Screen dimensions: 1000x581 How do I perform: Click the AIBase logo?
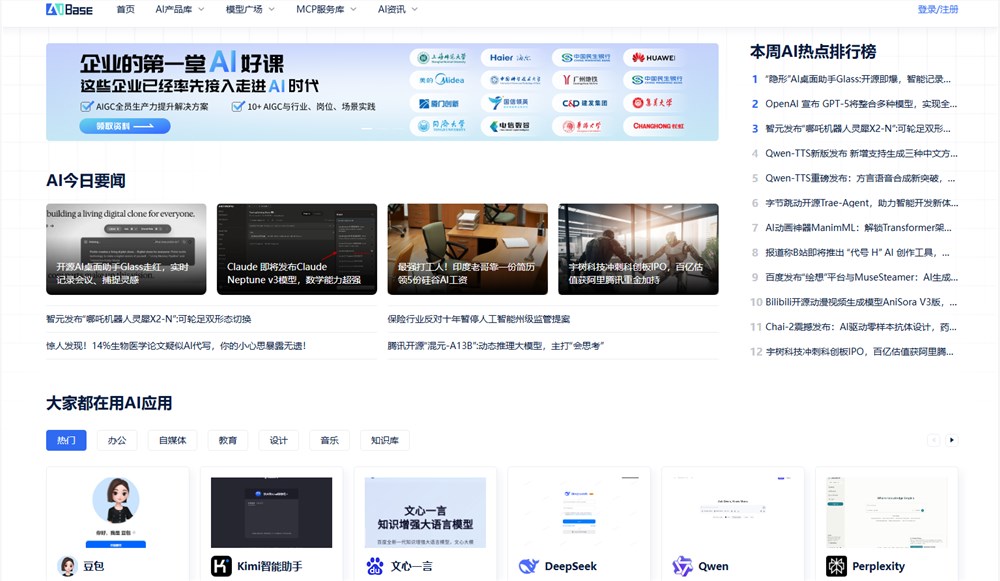click(68, 10)
